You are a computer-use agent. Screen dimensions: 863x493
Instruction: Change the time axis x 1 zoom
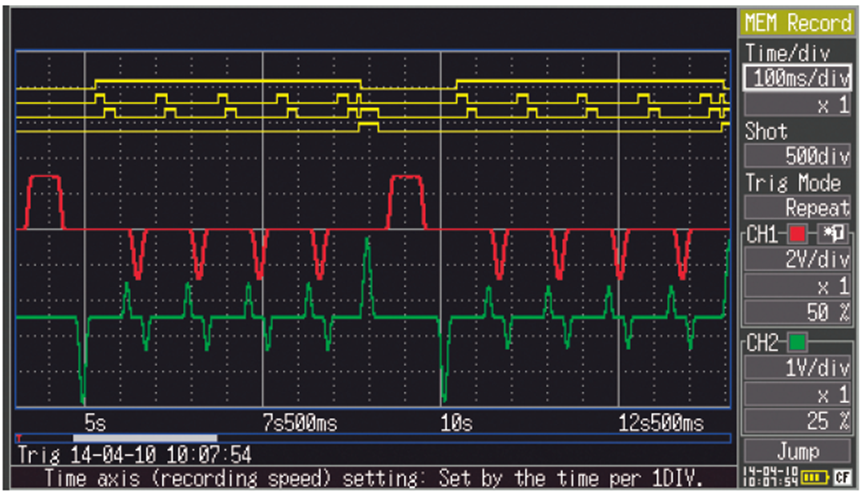click(x=797, y=105)
